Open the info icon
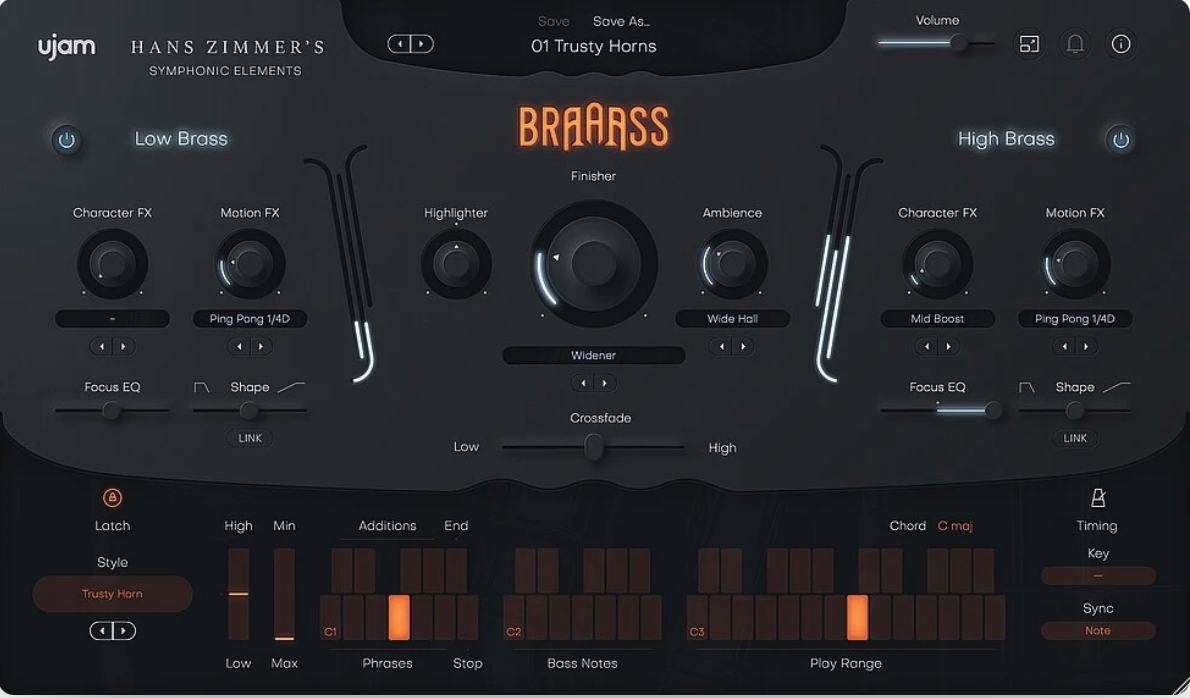The height and width of the screenshot is (698, 1190). click(1121, 44)
